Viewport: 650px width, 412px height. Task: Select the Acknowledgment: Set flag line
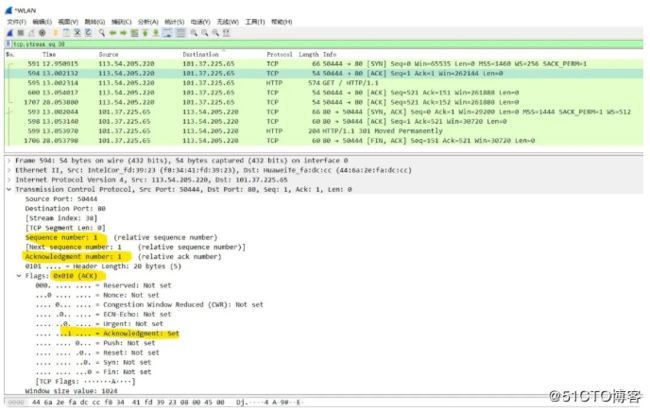pos(107,333)
